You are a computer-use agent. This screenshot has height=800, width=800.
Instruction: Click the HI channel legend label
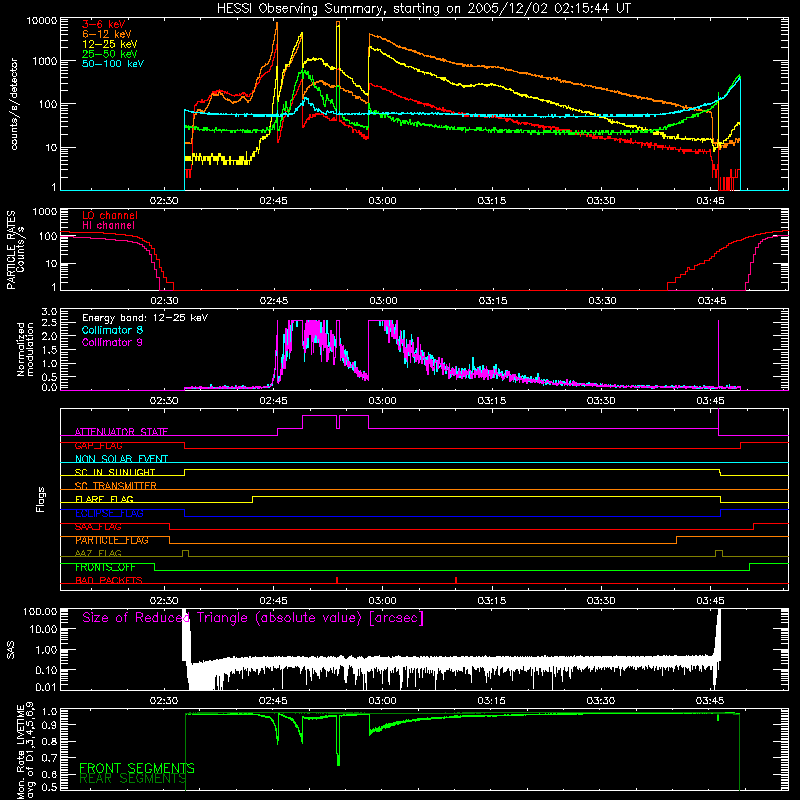(x=109, y=226)
